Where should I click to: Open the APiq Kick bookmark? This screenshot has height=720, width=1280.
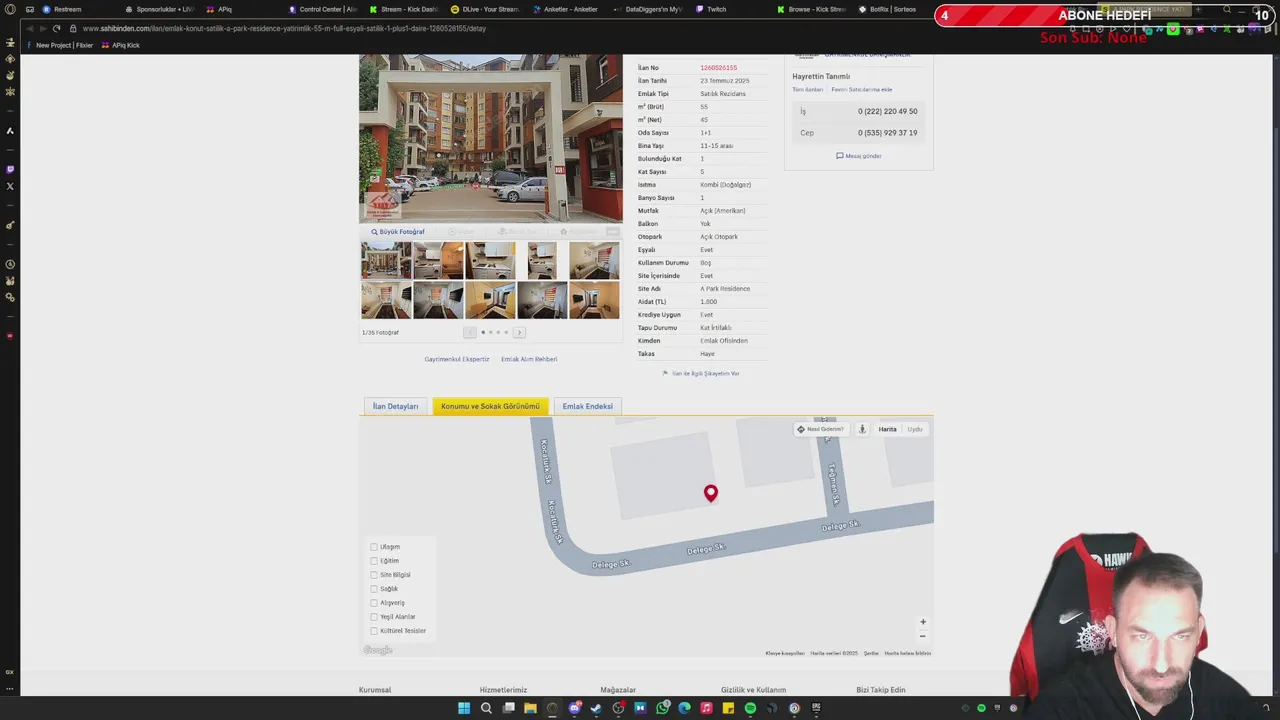(x=121, y=45)
